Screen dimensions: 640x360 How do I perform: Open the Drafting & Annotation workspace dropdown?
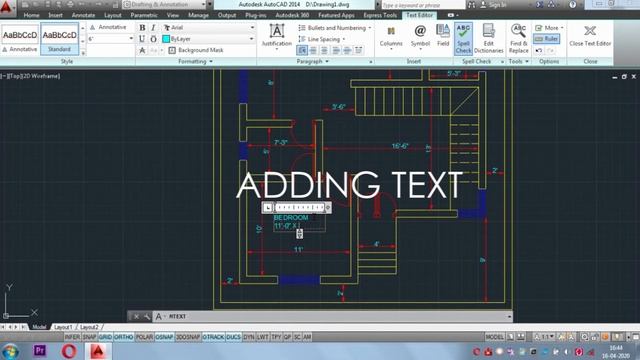[x=164, y=4]
